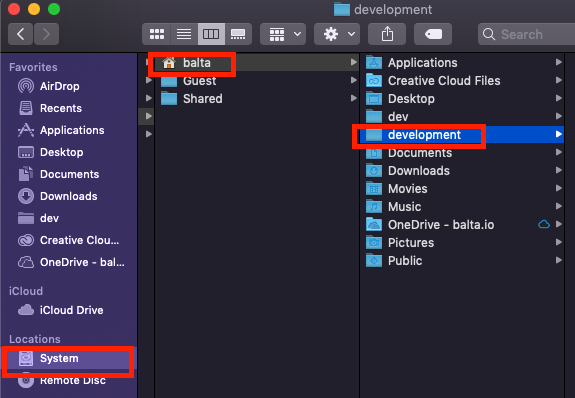Screen dimensions: 575x398
Task: Open the Music folder
Action: click(x=462, y=207)
